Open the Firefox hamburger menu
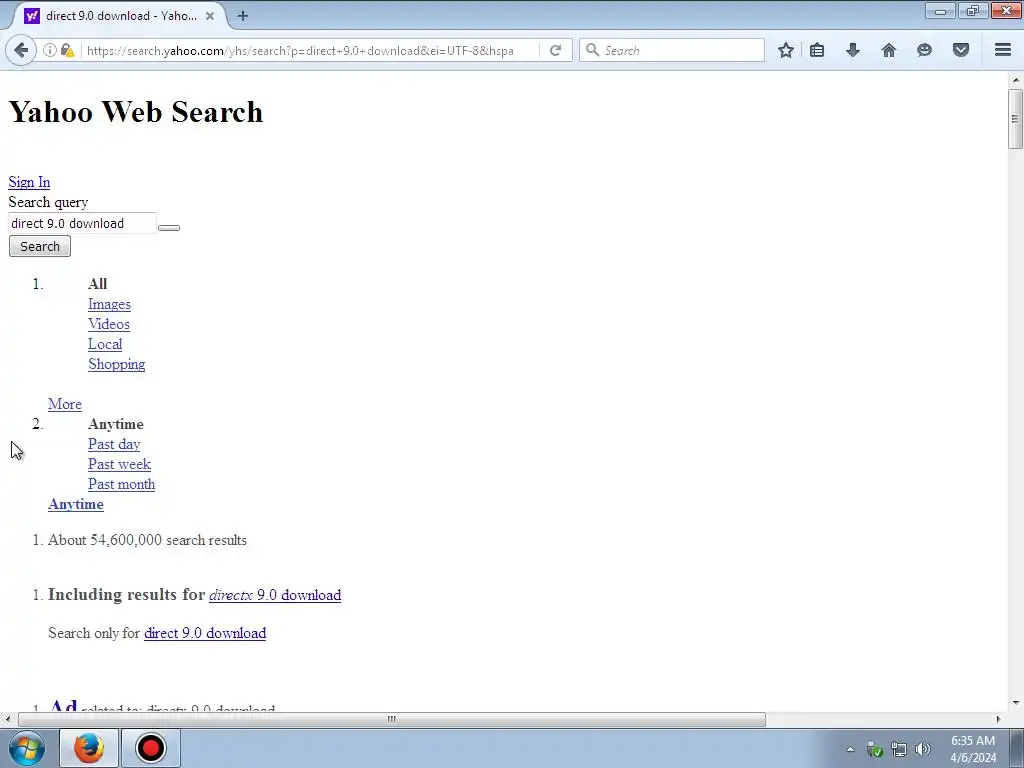 (x=1003, y=50)
